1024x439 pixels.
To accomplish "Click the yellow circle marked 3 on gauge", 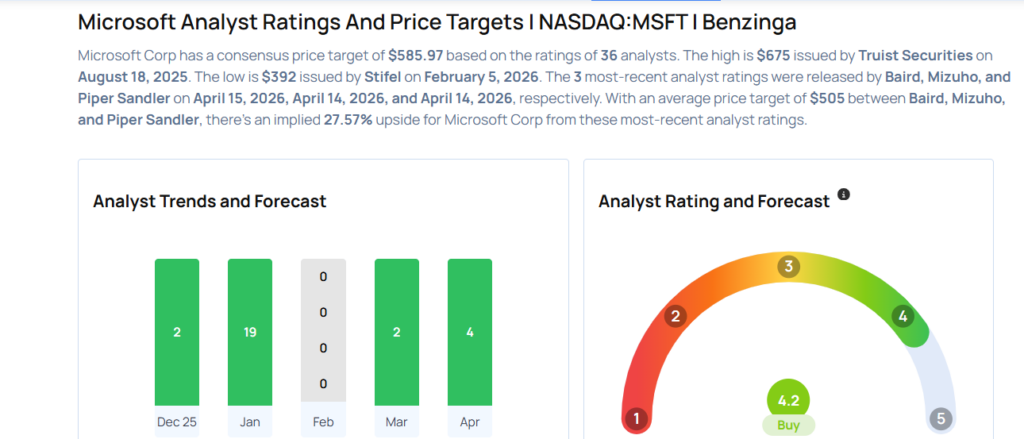I will pos(788,267).
